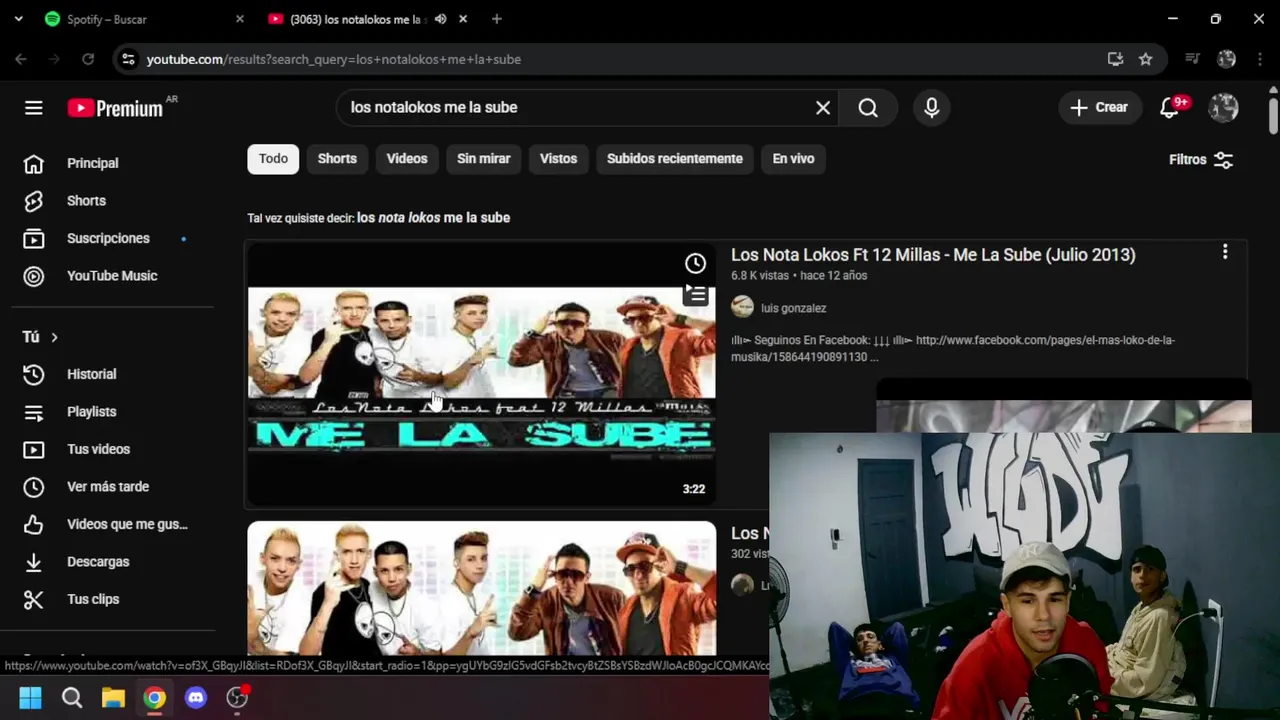
Task: Close the Spotify tab
Action: tap(239, 19)
